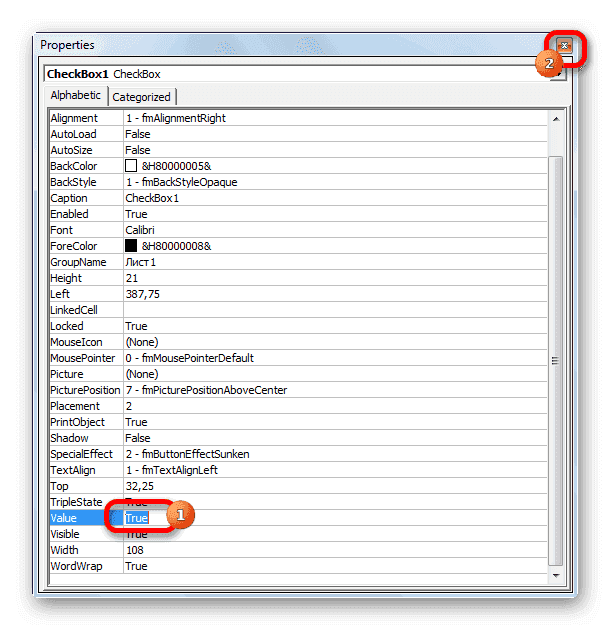The width and height of the screenshot is (611, 631).
Task: Select the TextAlign property name
Action: (73, 470)
